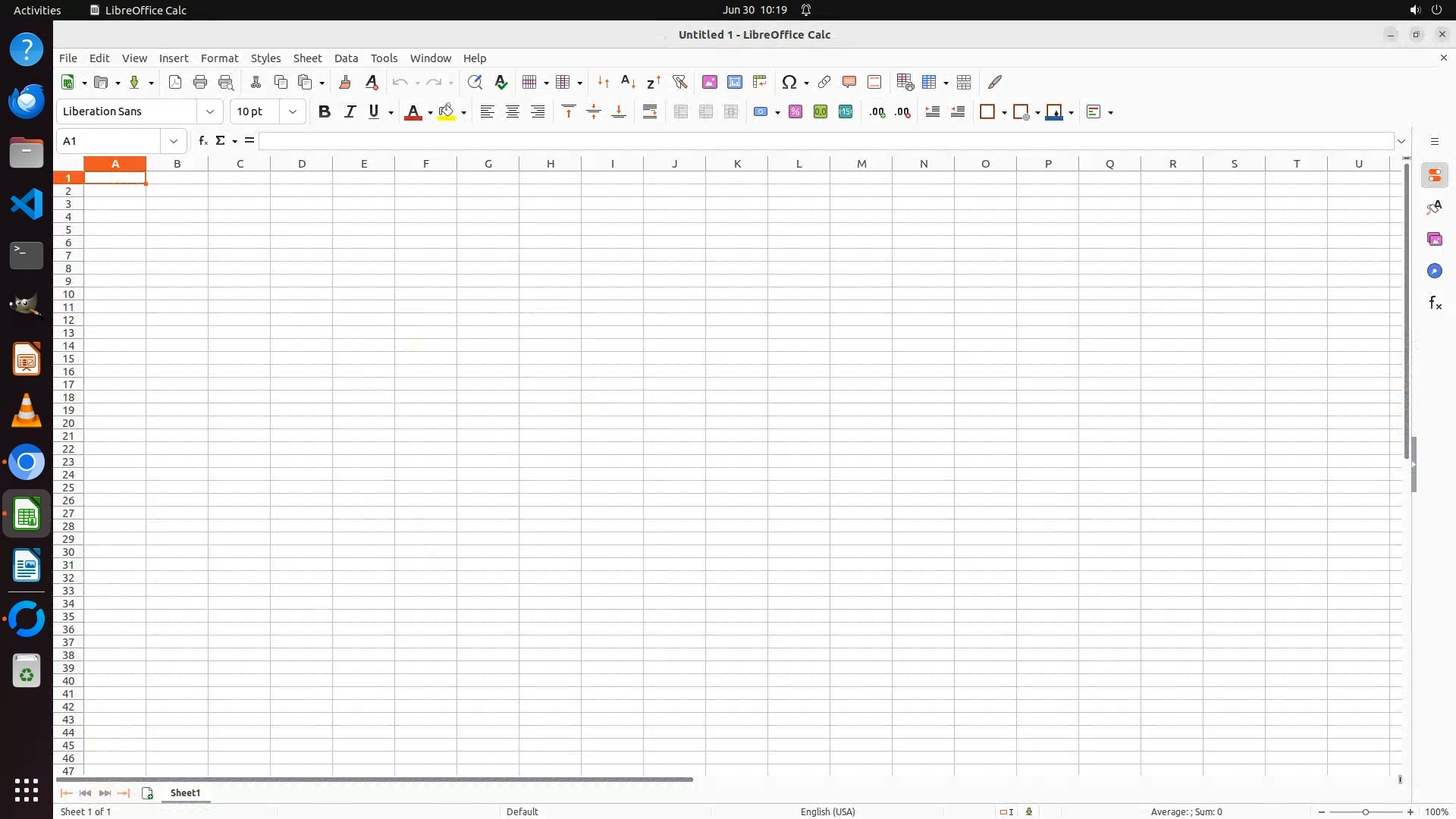Click column header F
The image size is (1456, 819).
[425, 164]
